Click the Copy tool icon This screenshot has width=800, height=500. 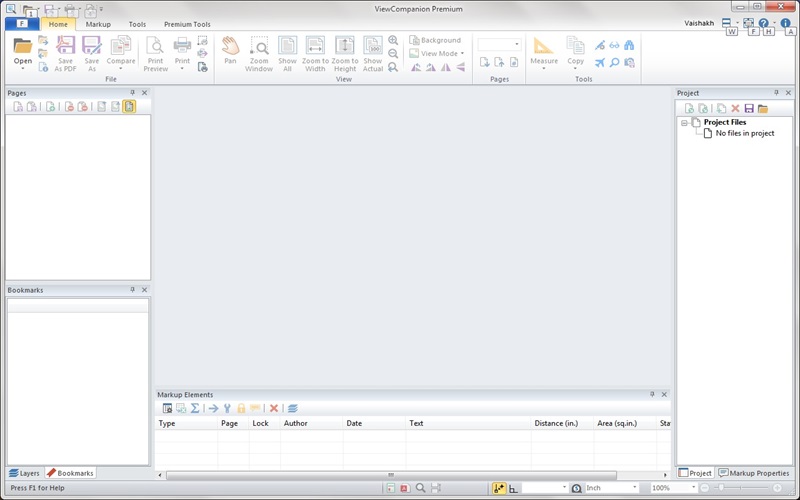[576, 45]
